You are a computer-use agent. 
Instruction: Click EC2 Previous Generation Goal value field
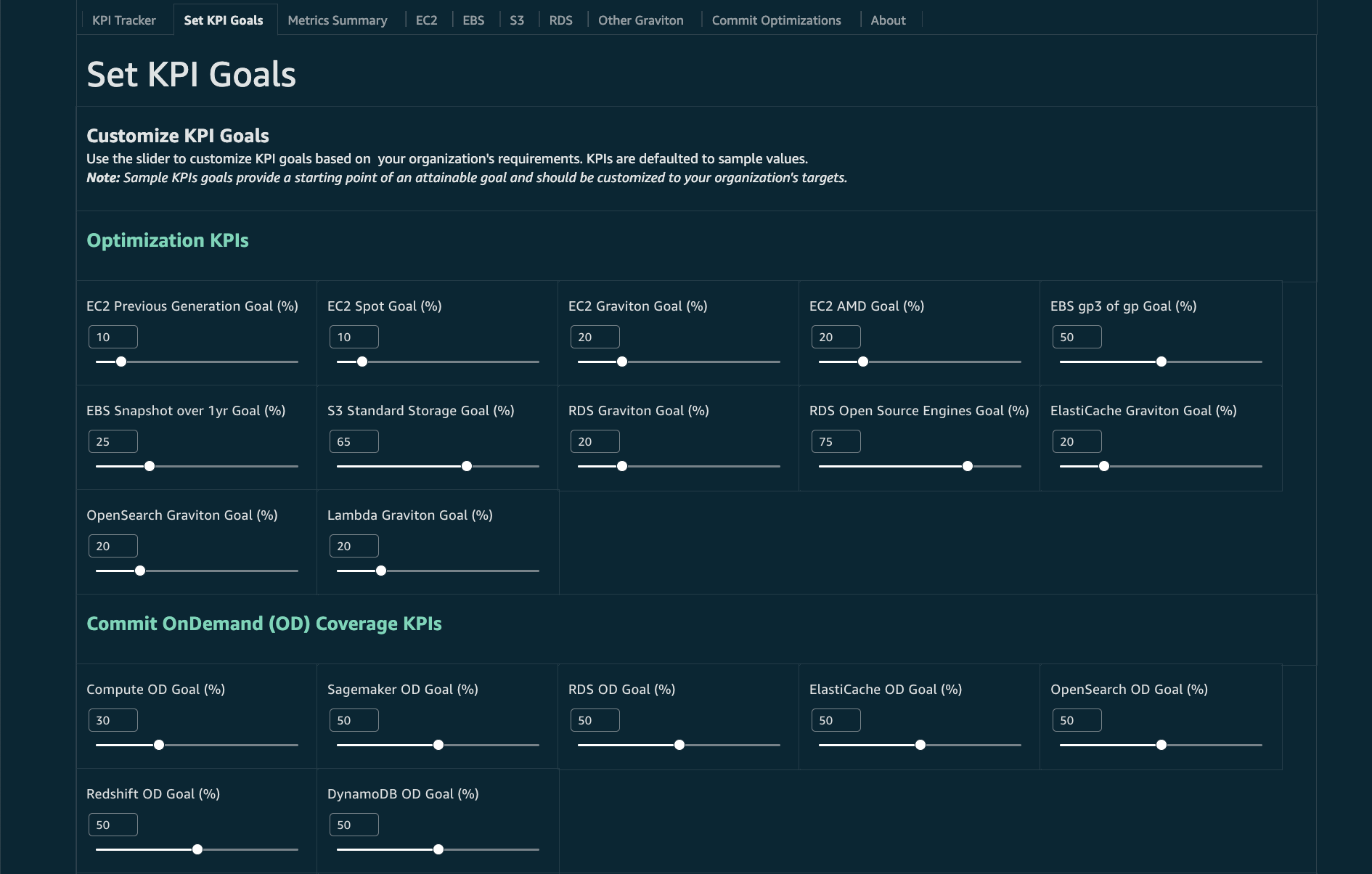(113, 337)
